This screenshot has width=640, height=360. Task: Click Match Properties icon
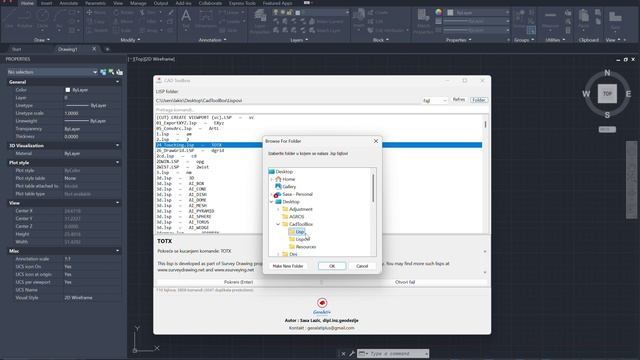tap(423, 21)
